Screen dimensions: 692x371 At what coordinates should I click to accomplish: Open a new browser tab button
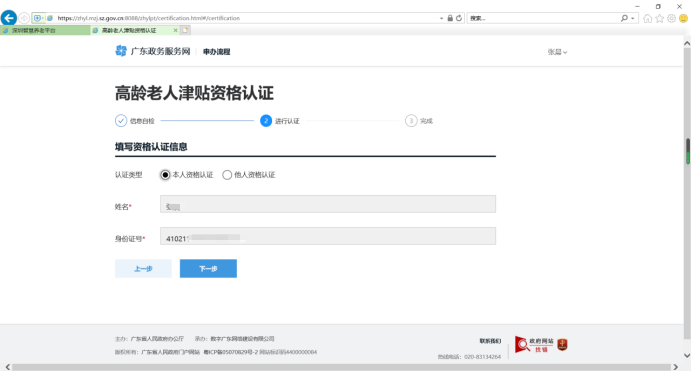coord(185,30)
